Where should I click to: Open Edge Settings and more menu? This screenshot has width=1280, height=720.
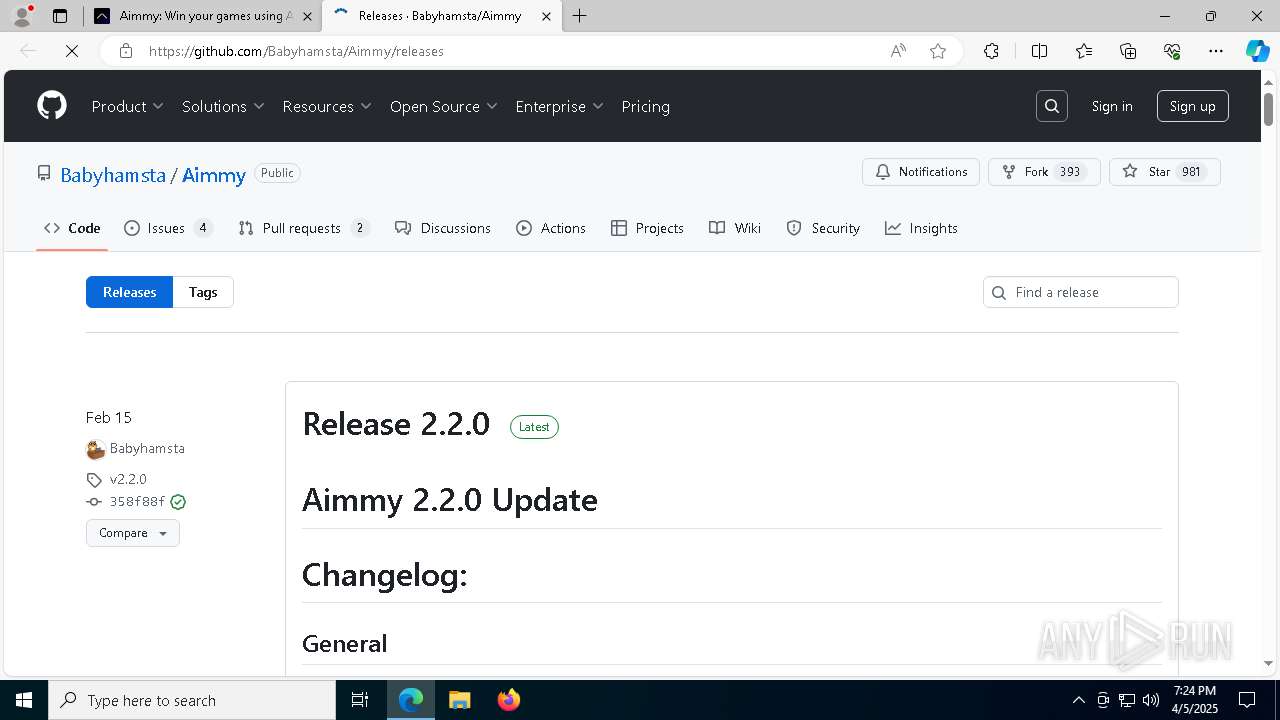point(1216,51)
